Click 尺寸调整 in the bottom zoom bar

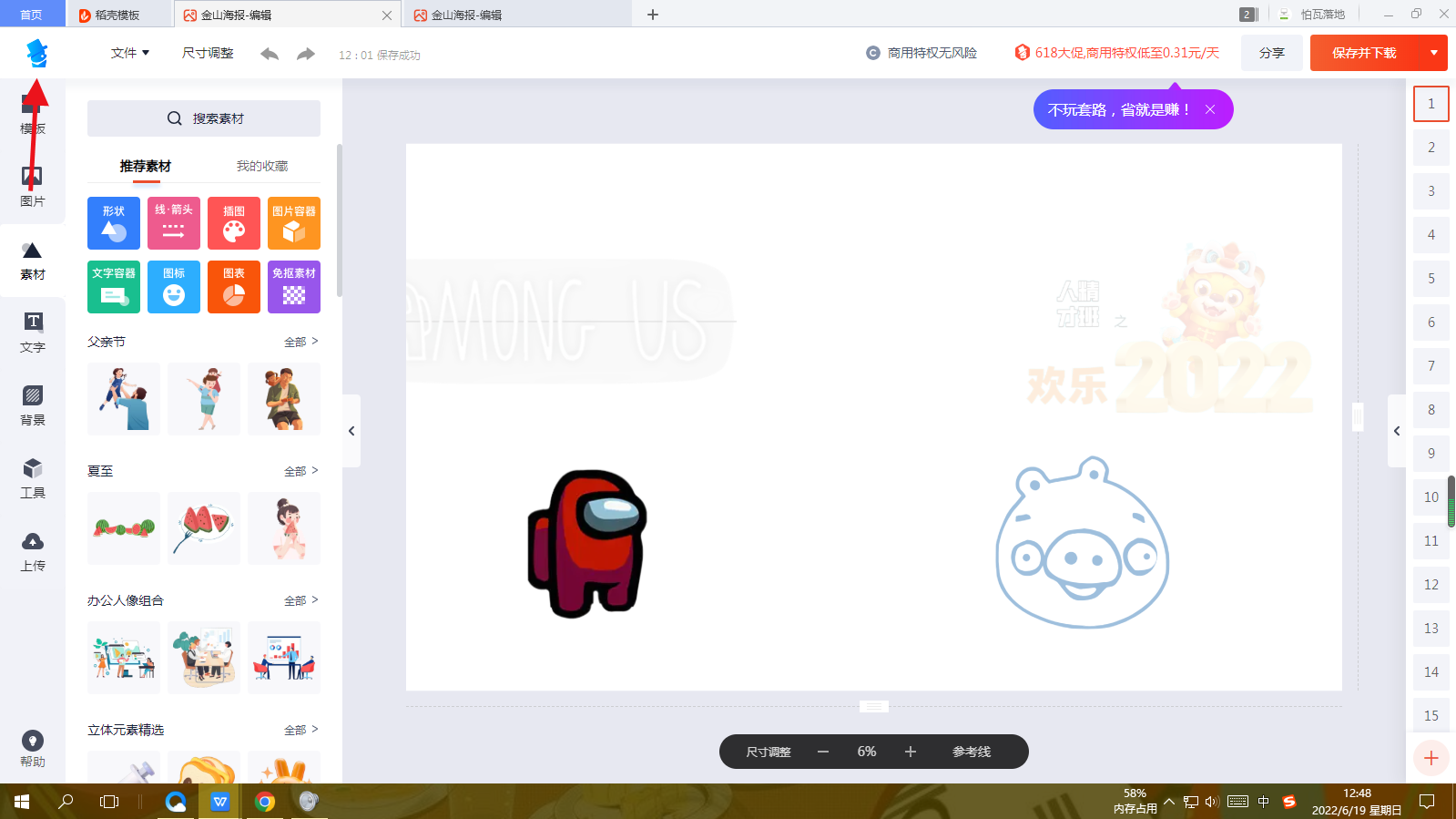click(769, 752)
